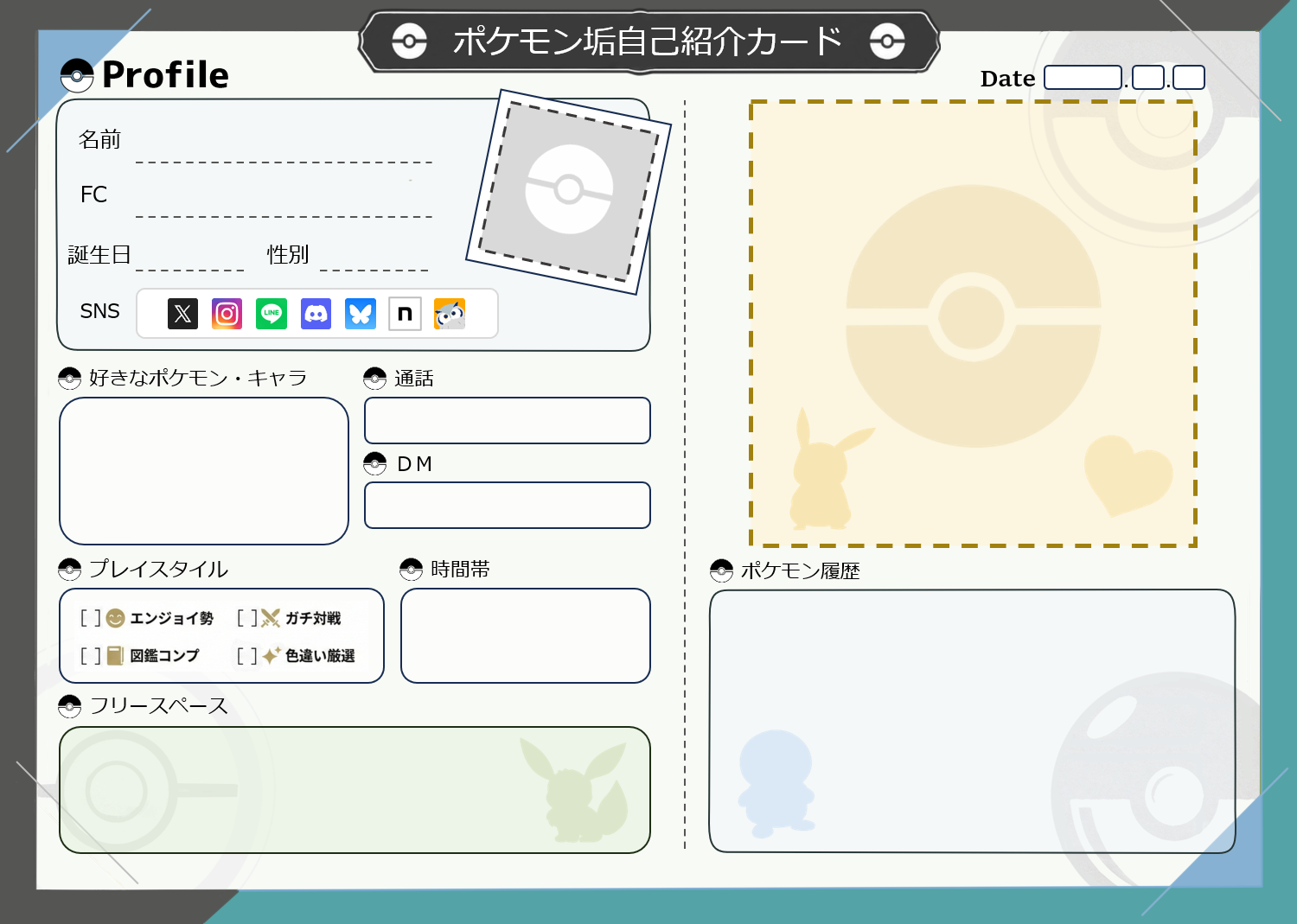Click the sparkle 色違い厳選 icon

(x=272, y=656)
